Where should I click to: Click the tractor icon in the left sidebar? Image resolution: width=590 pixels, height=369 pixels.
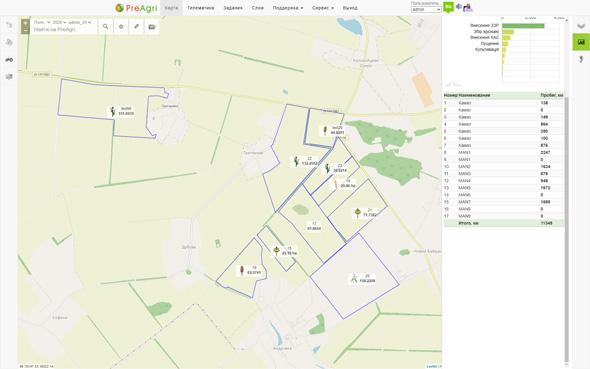point(9,60)
